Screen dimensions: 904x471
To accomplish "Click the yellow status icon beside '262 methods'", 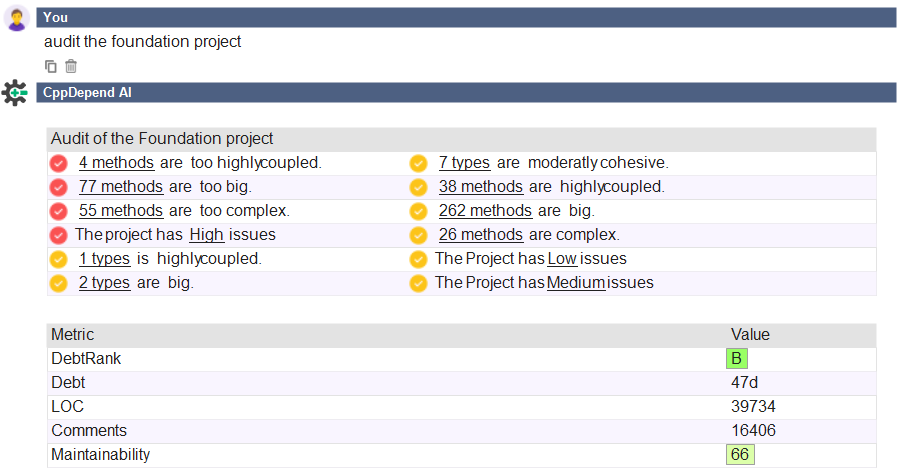I will 419,212.
